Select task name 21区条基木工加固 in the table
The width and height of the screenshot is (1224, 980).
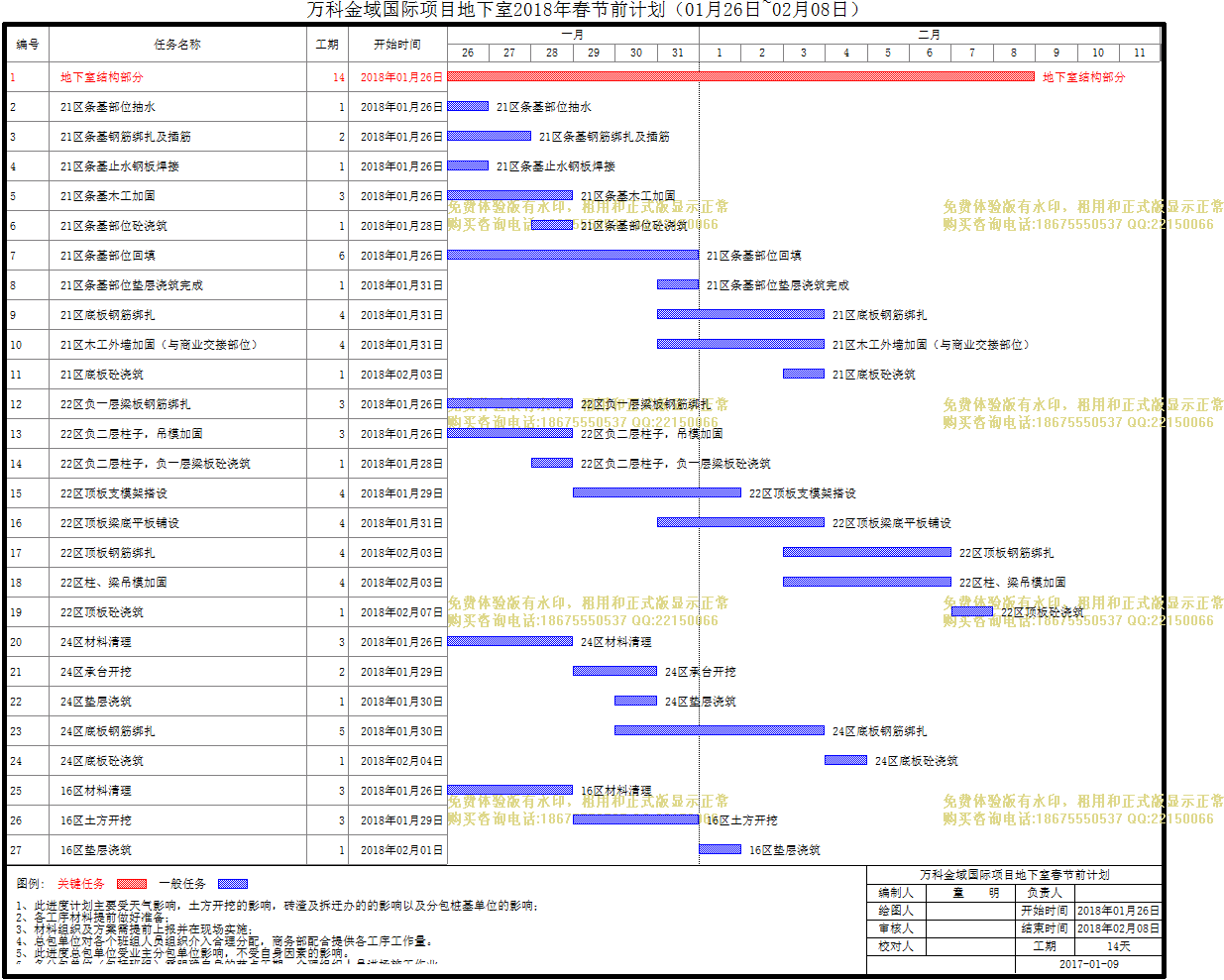(x=108, y=196)
